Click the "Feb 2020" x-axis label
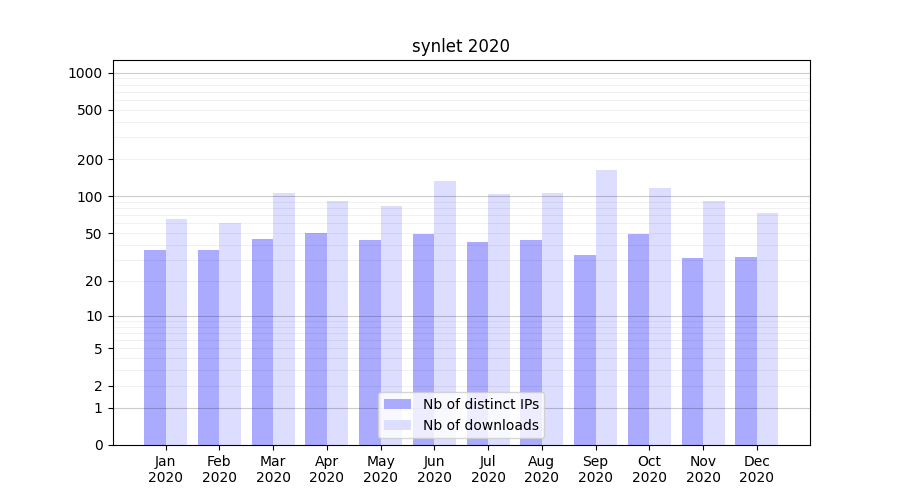900x500 pixels. (x=219, y=469)
